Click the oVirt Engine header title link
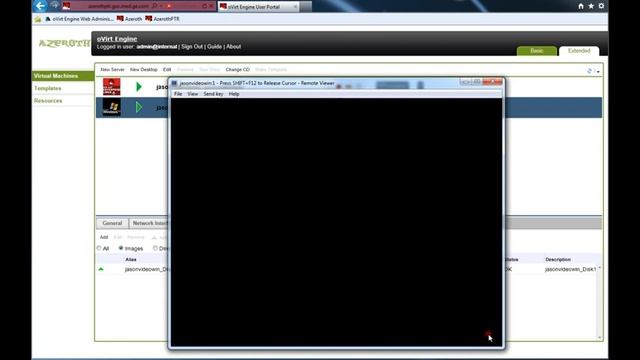The image size is (640, 360). point(117,39)
